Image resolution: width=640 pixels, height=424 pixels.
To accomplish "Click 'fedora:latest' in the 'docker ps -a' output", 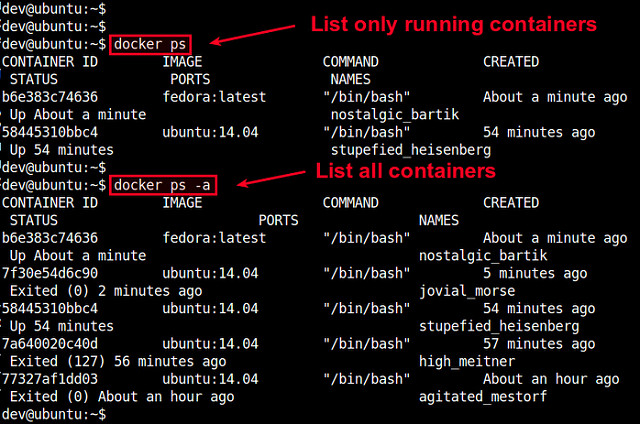I will click(x=214, y=238).
